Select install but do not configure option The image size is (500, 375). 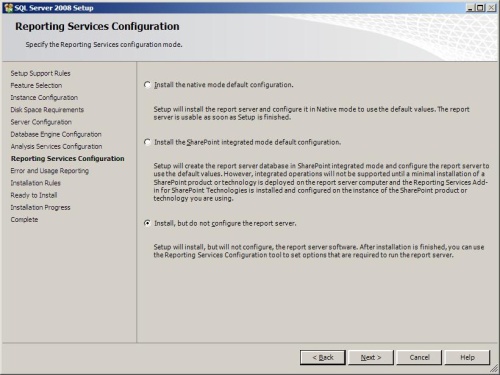[147, 223]
